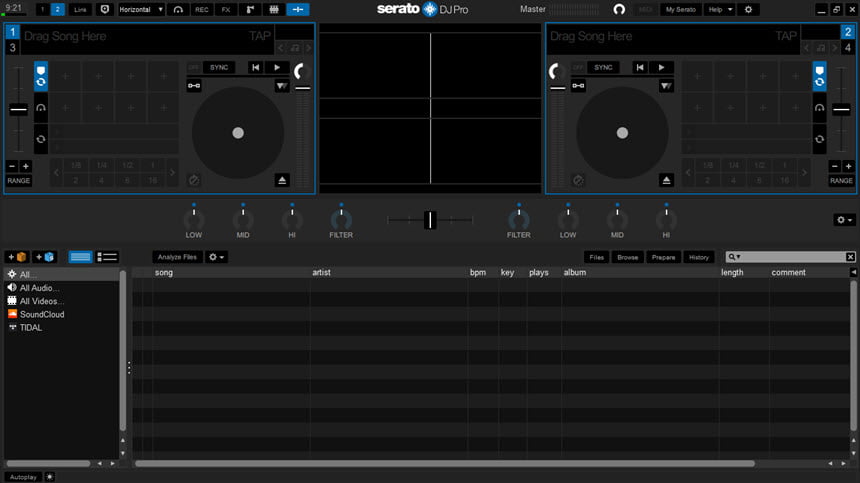
Task: Toggle REC recording panel
Action: click(x=202, y=9)
